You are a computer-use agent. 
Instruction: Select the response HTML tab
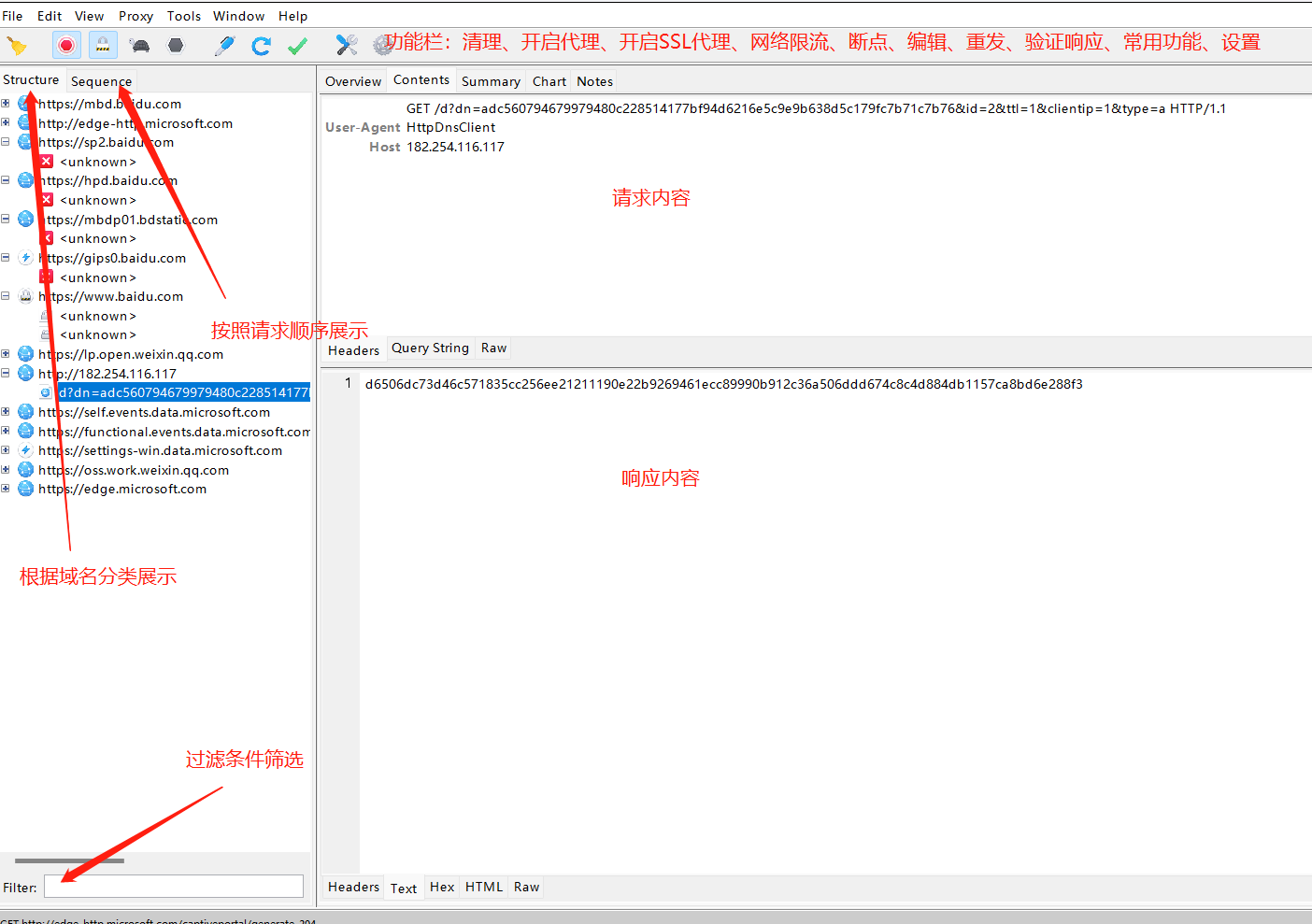pos(484,887)
